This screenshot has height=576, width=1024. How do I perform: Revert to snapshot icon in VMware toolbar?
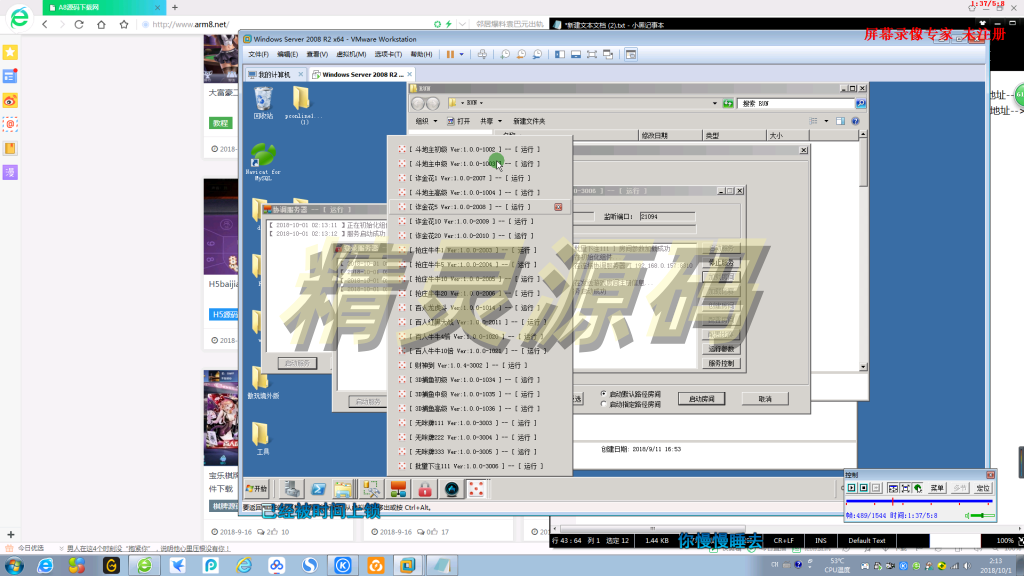(521, 55)
